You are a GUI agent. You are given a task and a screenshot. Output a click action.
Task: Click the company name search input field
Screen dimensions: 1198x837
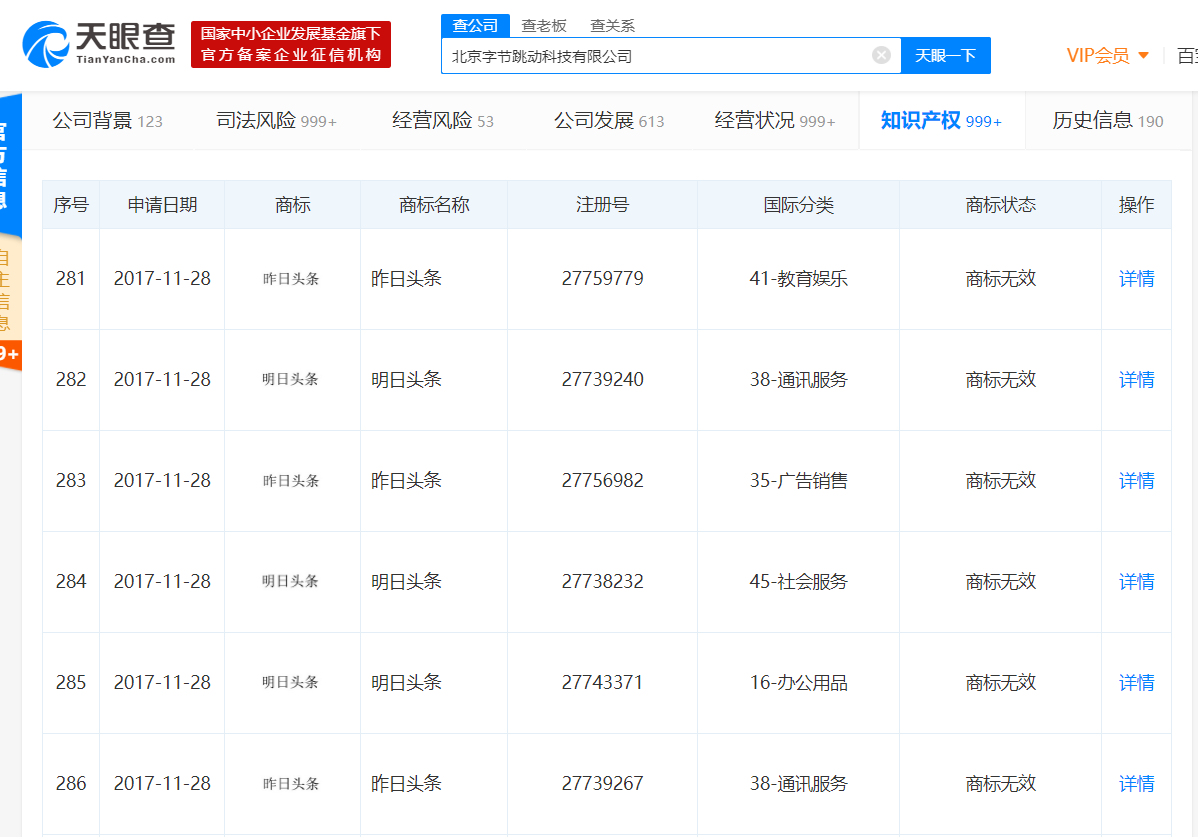655,56
